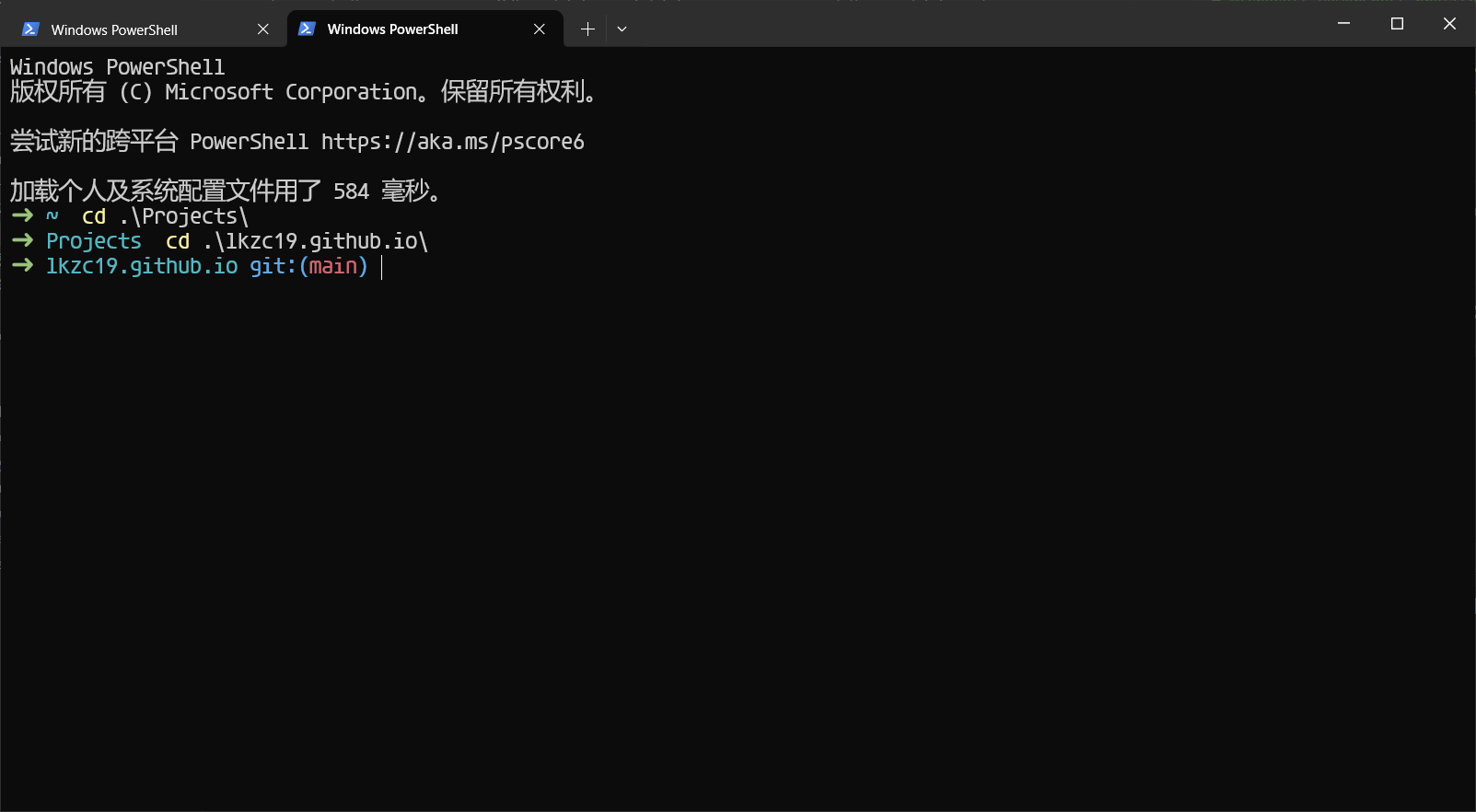Screen dimensions: 1476x812
Task: Close the terminal window
Action: click(x=1449, y=23)
